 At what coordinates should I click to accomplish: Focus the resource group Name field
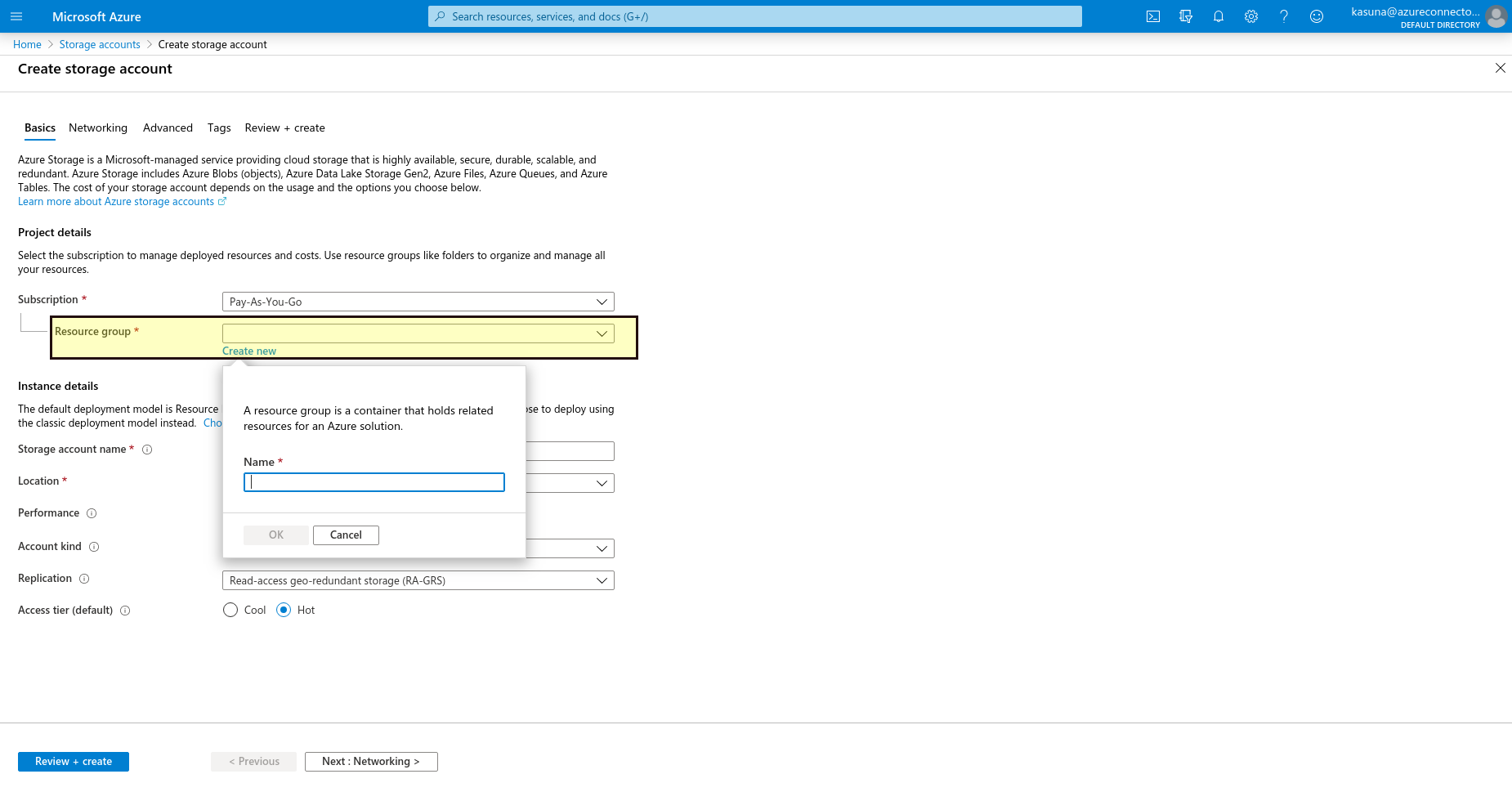pyautogui.click(x=374, y=482)
